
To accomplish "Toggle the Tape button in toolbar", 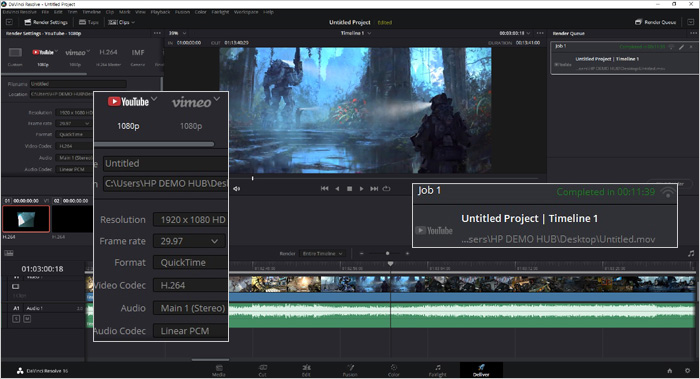I will (x=89, y=22).
